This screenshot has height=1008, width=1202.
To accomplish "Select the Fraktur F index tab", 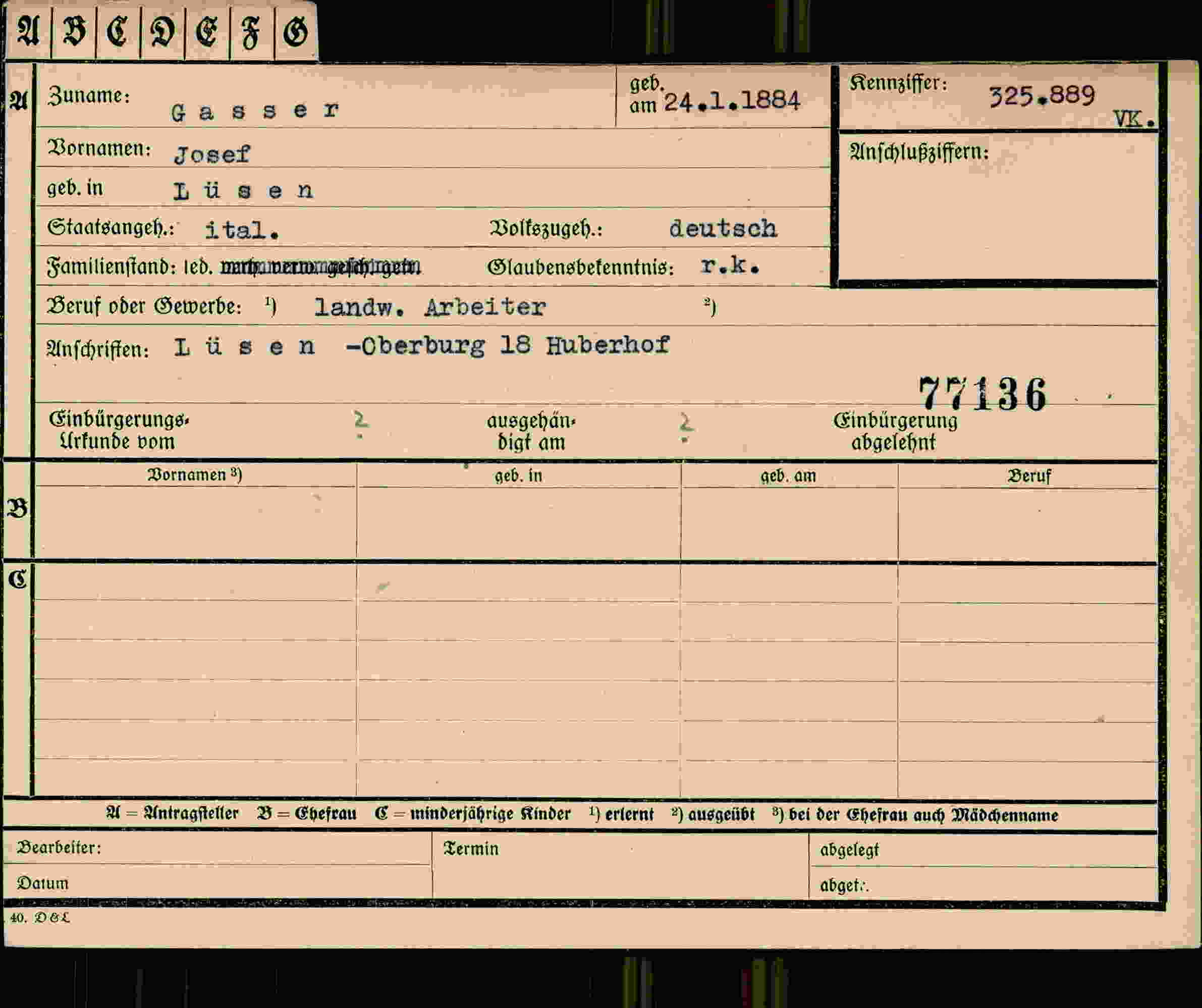I will pyautogui.click(x=252, y=31).
